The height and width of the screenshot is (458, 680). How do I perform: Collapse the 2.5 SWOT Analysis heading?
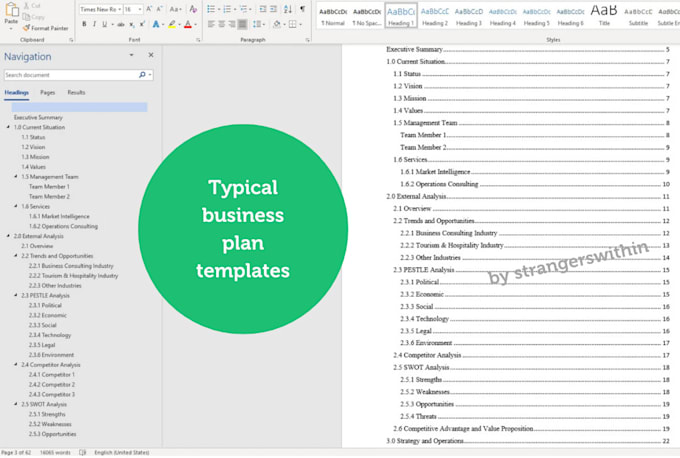pyautogui.click(x=16, y=404)
